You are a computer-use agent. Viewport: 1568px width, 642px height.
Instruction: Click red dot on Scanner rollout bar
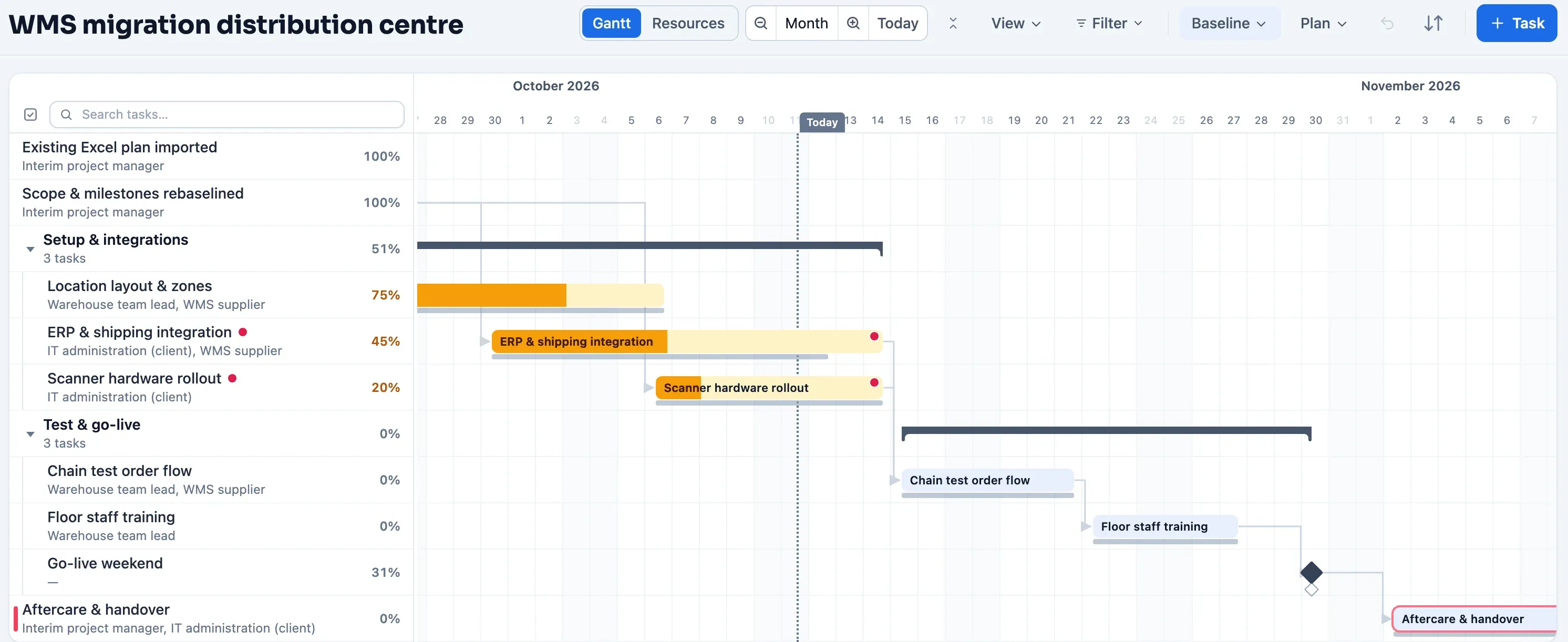(x=874, y=382)
